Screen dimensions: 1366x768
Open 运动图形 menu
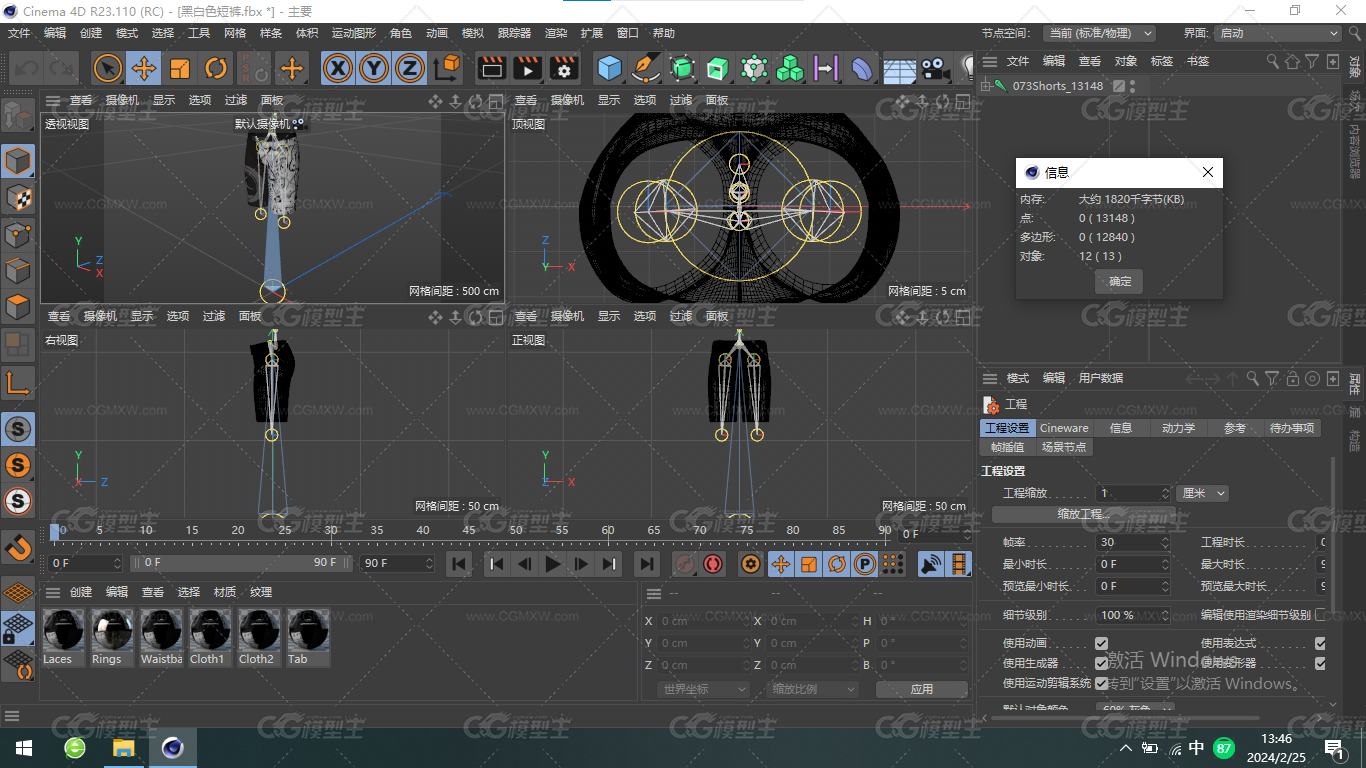click(x=354, y=33)
